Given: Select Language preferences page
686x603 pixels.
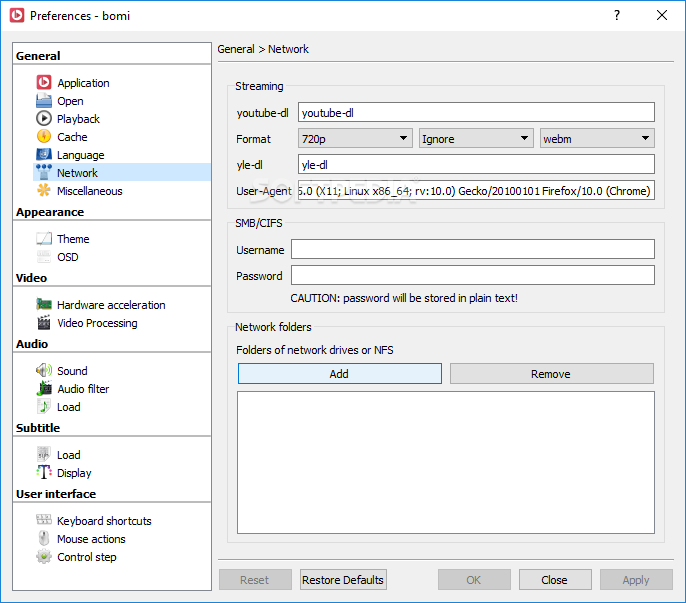Looking at the screenshot, I should coord(80,155).
